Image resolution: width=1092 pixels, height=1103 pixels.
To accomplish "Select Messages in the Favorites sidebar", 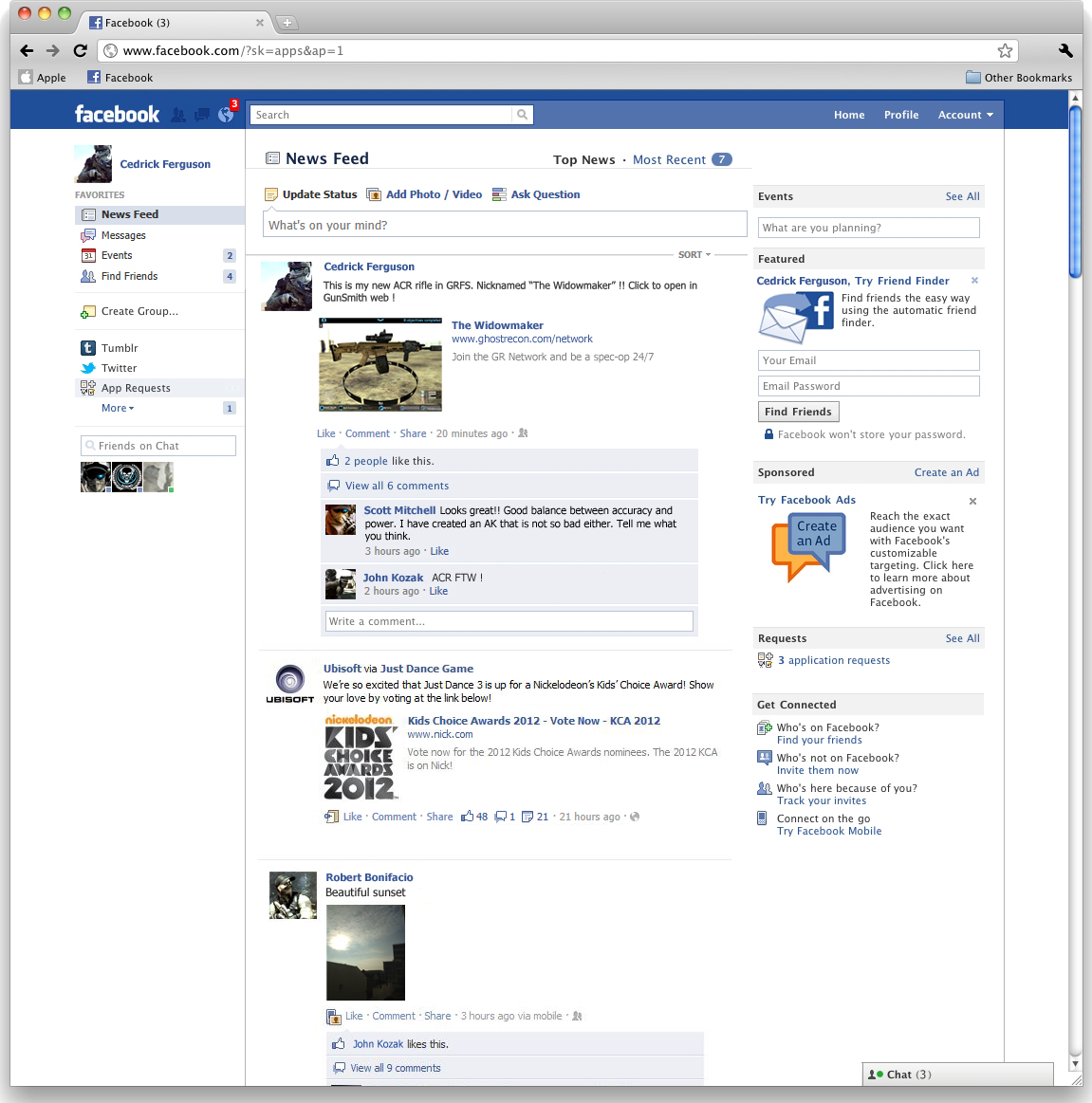I will point(123,235).
